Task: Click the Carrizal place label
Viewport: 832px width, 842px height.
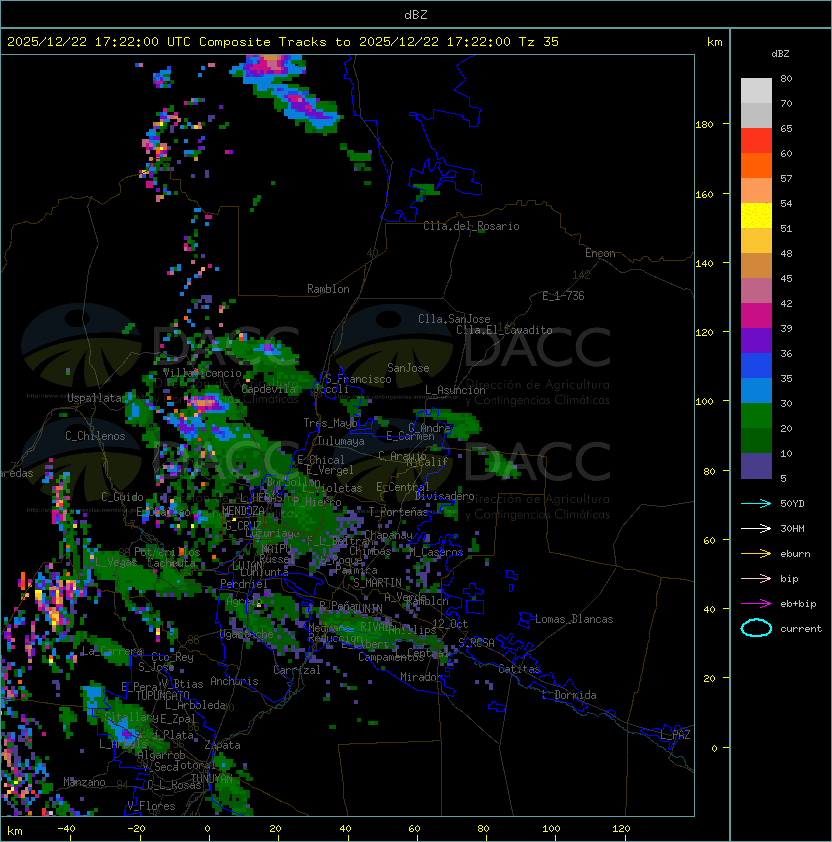Action: [x=296, y=670]
